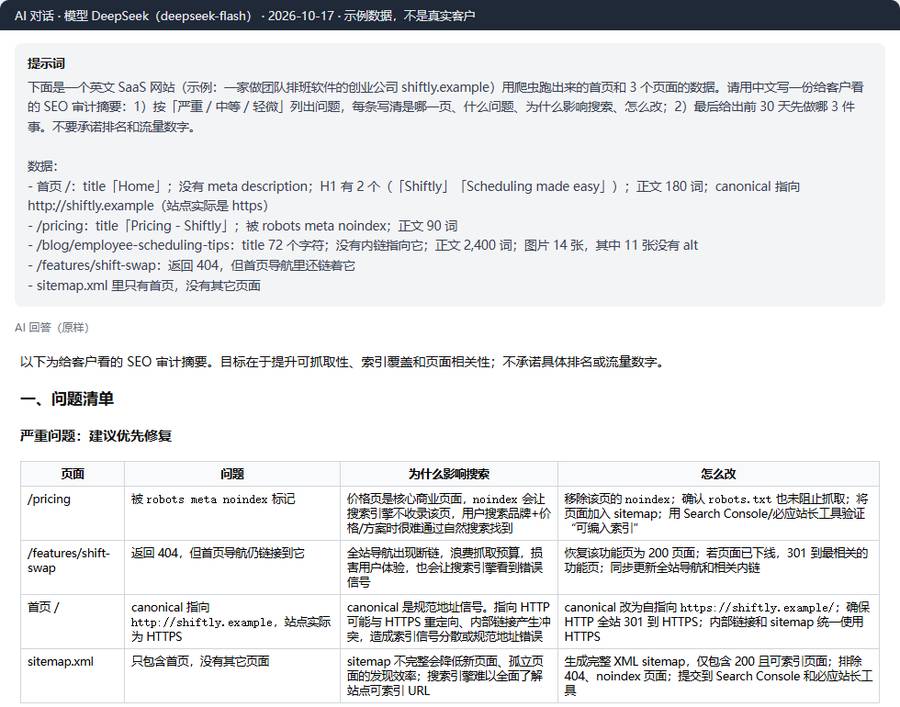Click the '页面' column header
This screenshot has height=707, width=900.
(x=72, y=473)
